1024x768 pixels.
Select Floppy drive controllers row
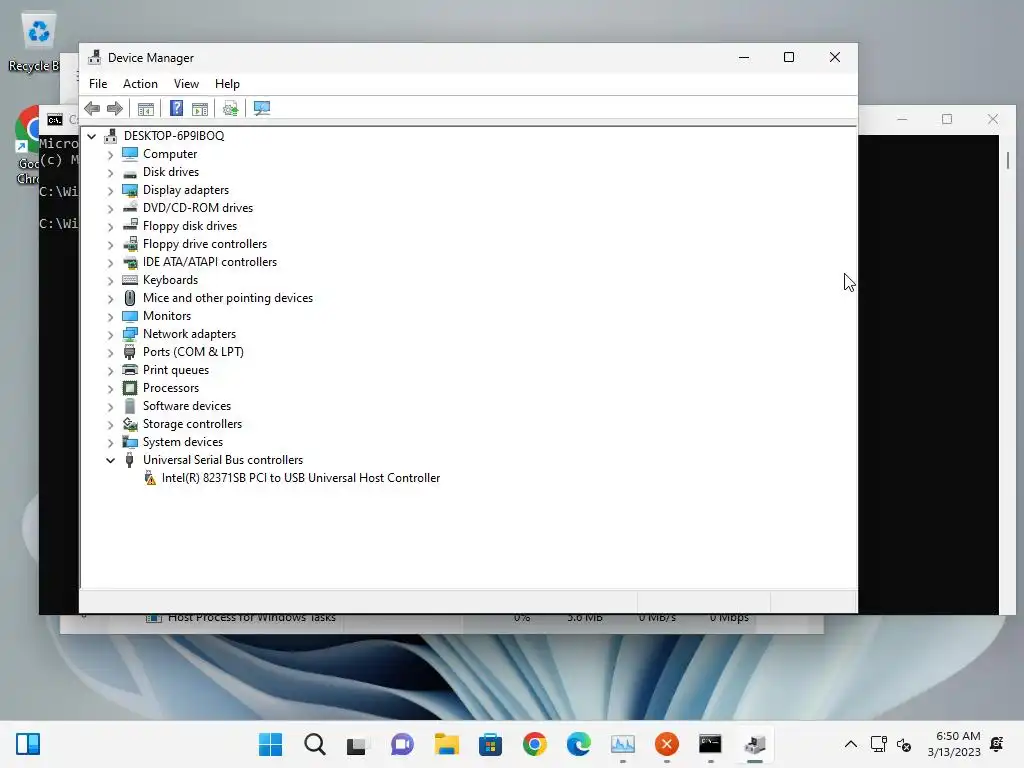pos(205,244)
